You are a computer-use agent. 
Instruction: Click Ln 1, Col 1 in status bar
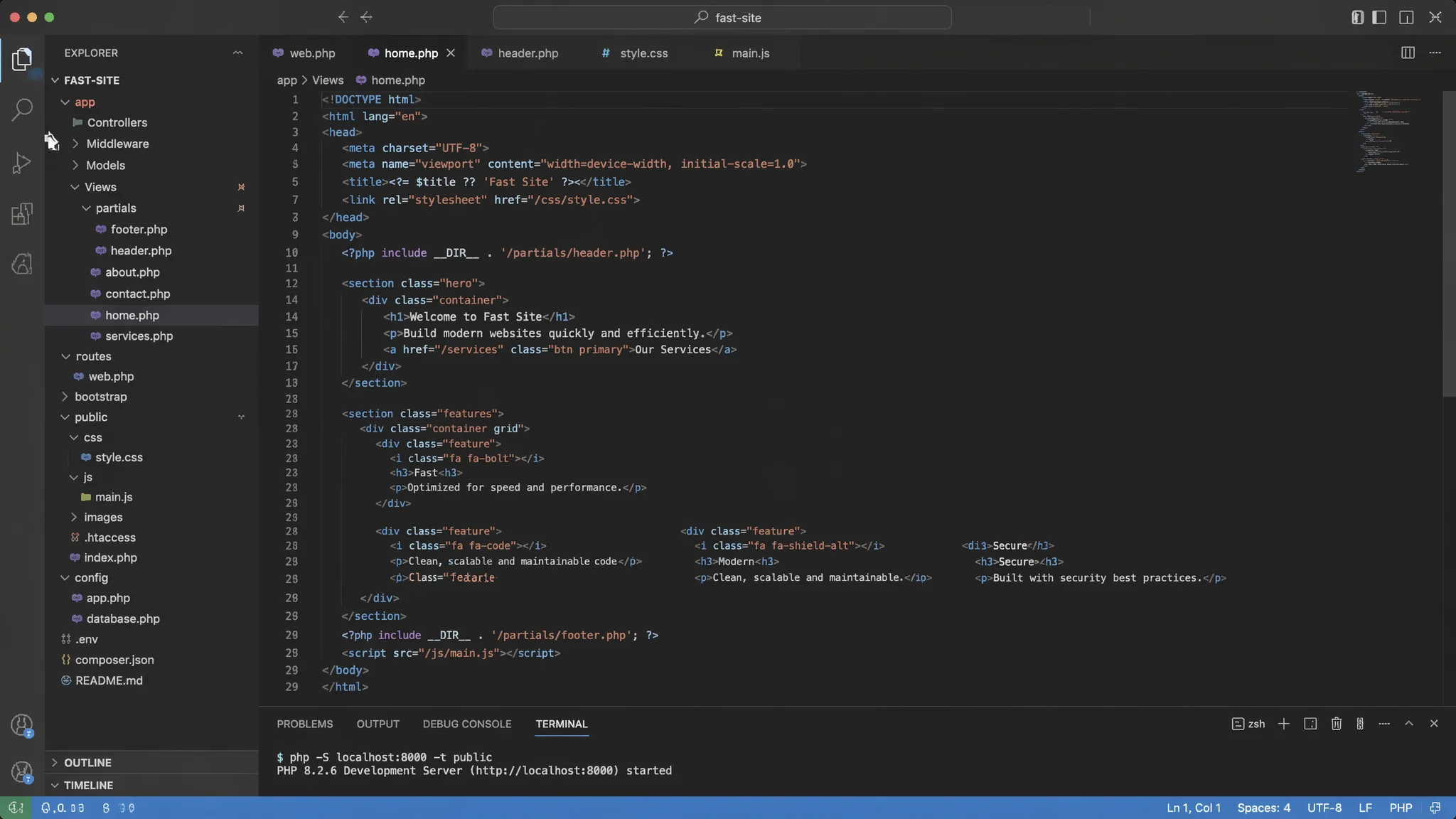click(x=1193, y=808)
